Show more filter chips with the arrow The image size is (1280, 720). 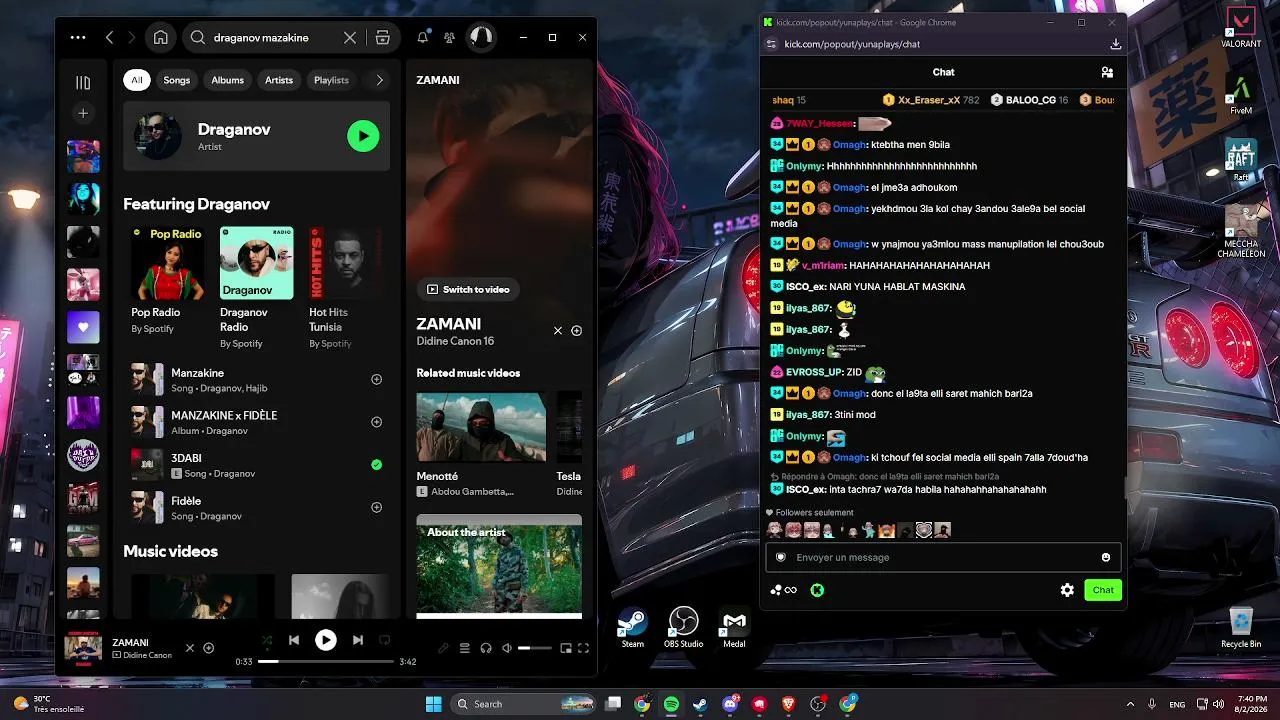pyautogui.click(x=379, y=80)
